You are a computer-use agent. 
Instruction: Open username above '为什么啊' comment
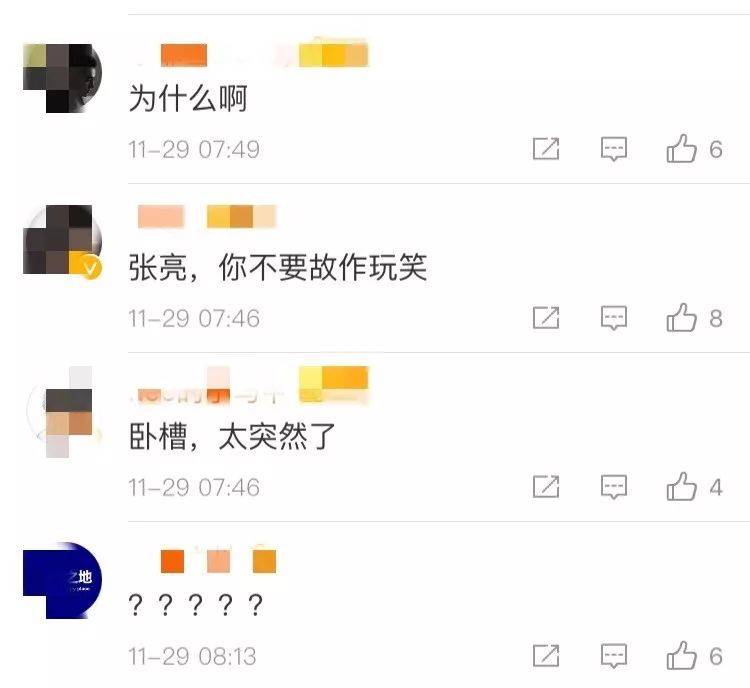point(252,54)
